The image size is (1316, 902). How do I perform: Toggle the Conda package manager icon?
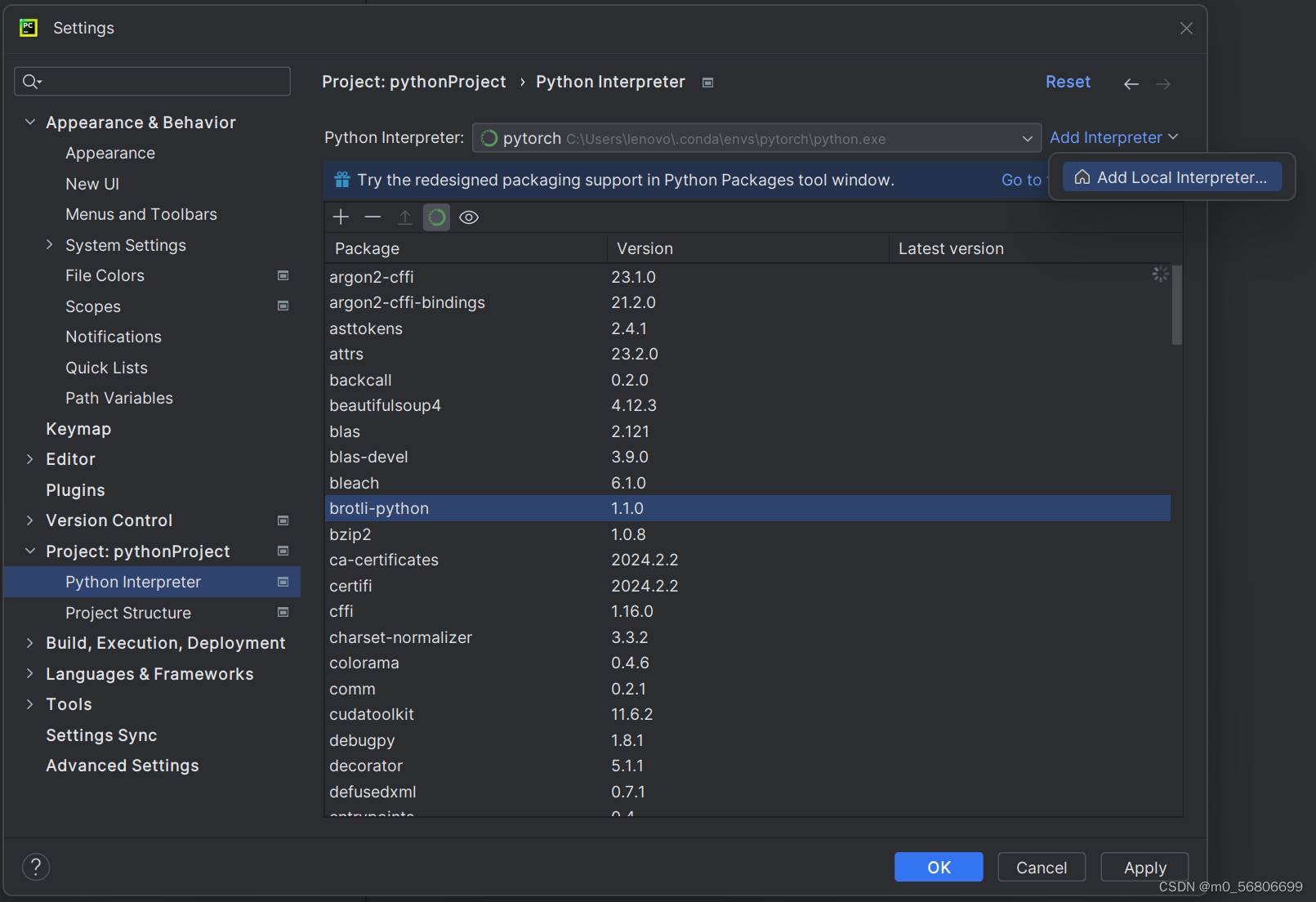[436, 217]
